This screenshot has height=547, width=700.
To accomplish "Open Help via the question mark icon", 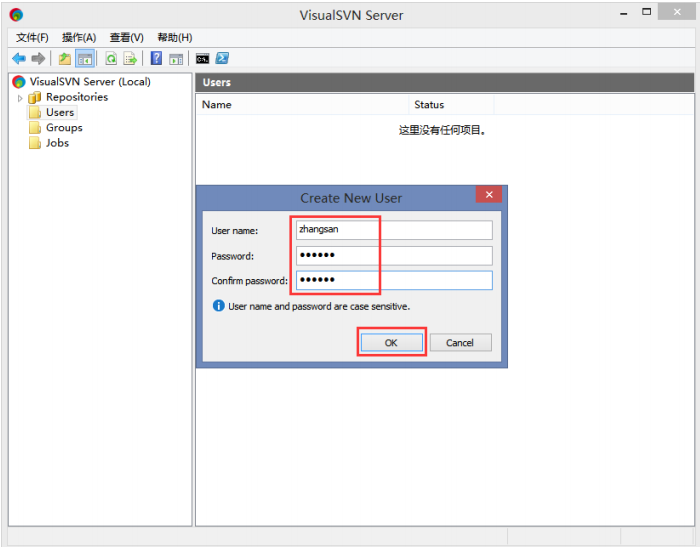I will point(156,58).
